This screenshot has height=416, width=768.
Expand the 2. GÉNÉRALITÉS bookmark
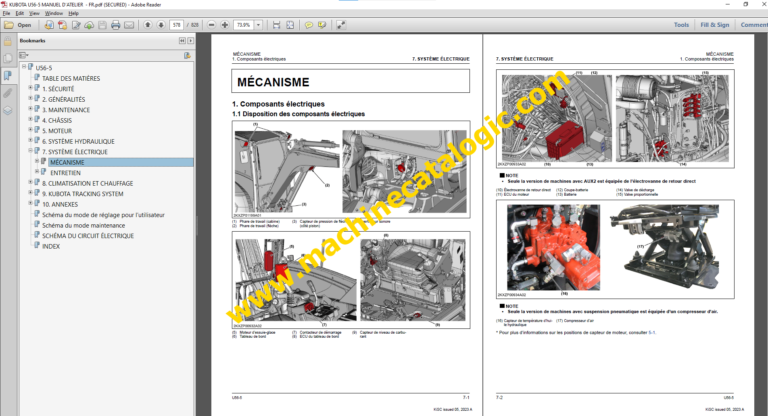(x=30, y=98)
